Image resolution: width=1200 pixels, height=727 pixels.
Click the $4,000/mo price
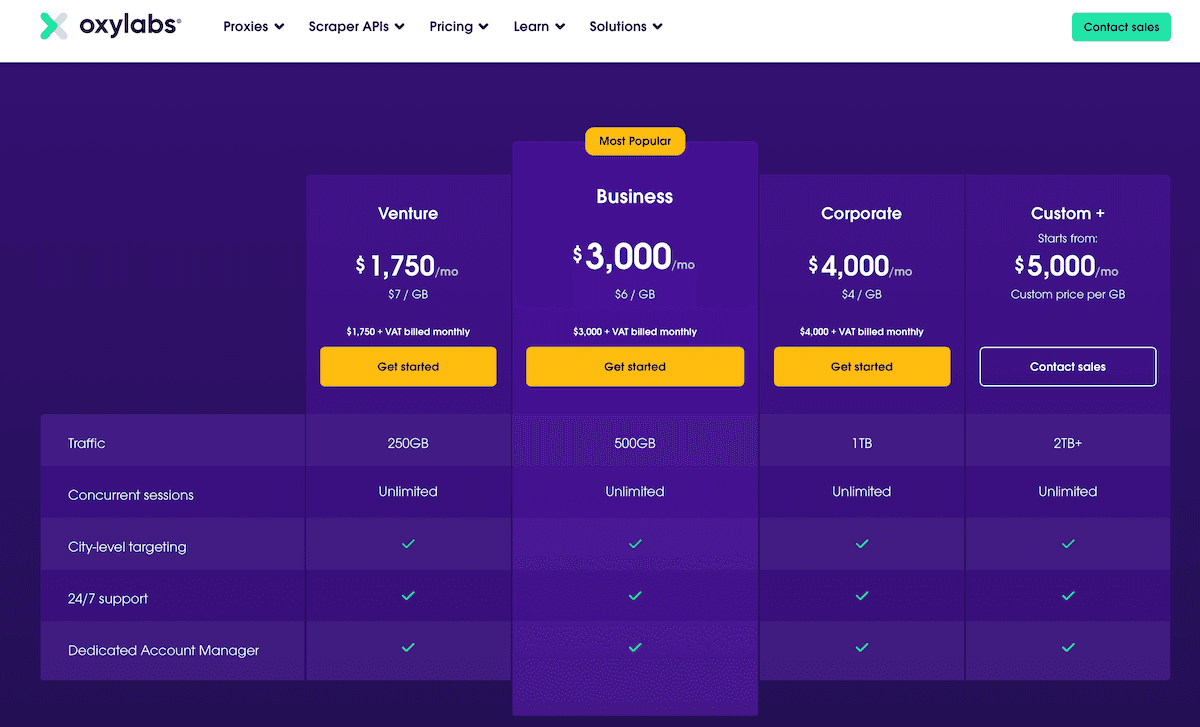click(861, 266)
